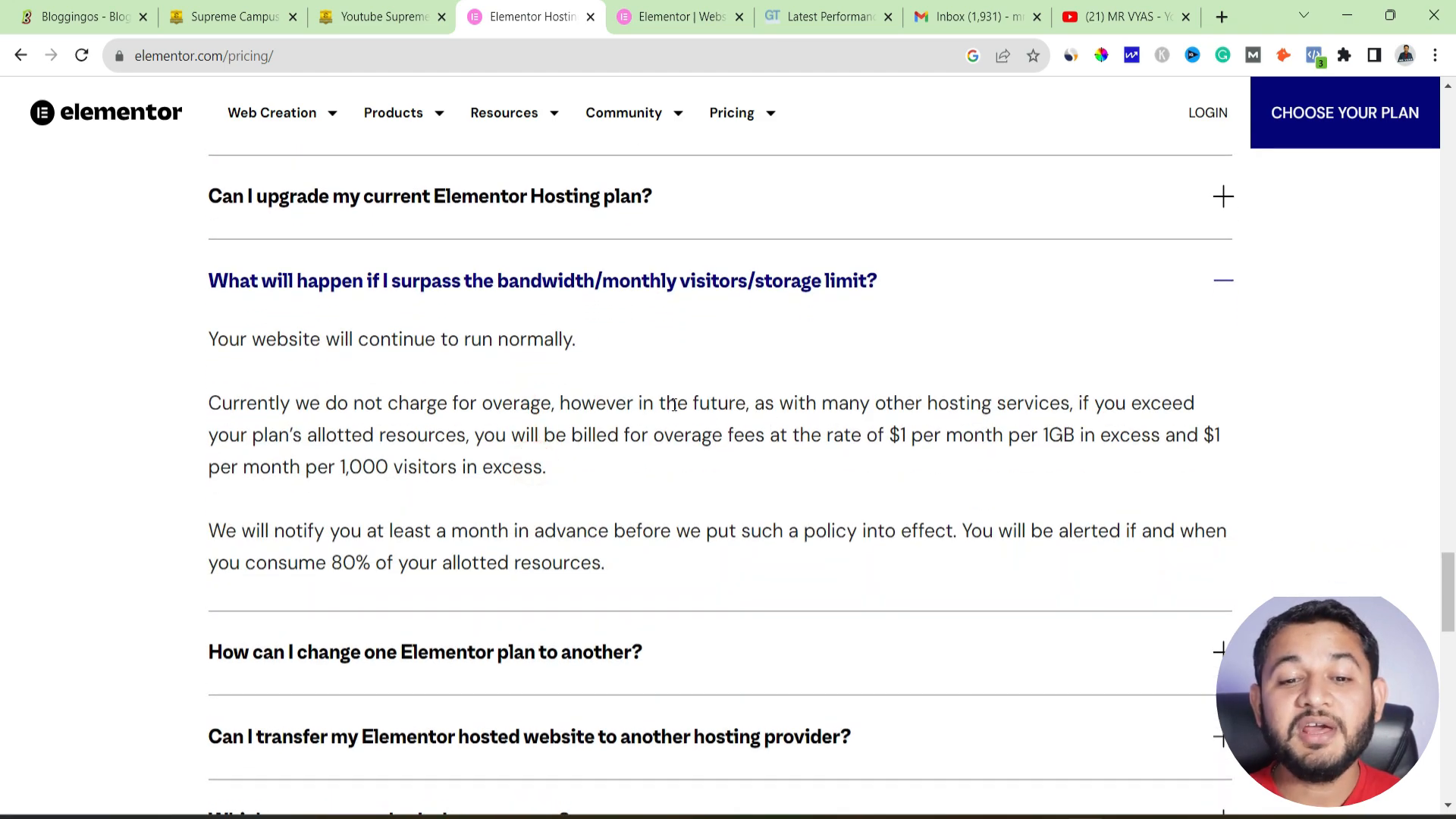The height and width of the screenshot is (819, 1456).
Task: Select the Elementor Hosting tab
Action: (x=531, y=17)
